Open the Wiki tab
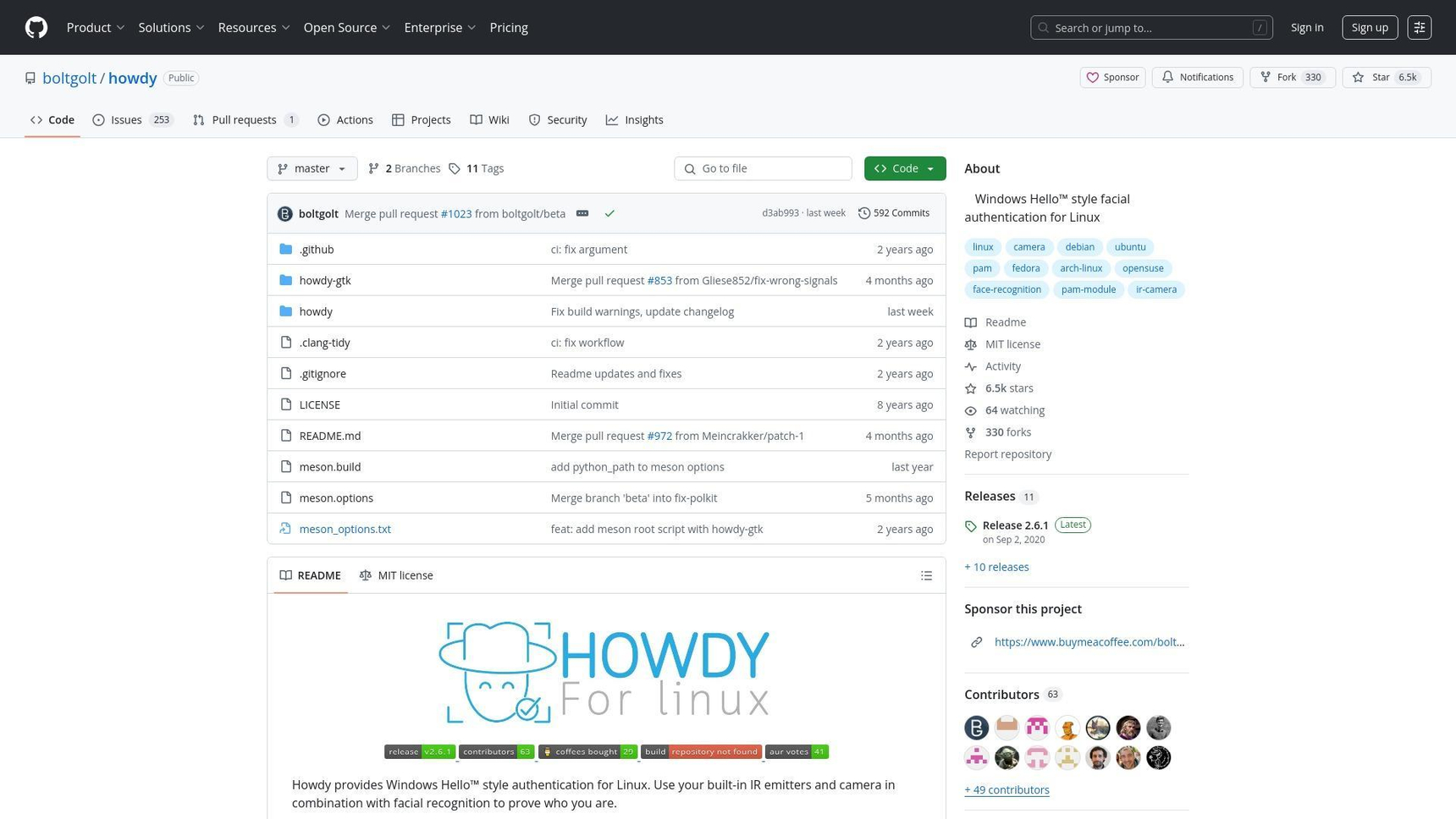 (x=489, y=120)
